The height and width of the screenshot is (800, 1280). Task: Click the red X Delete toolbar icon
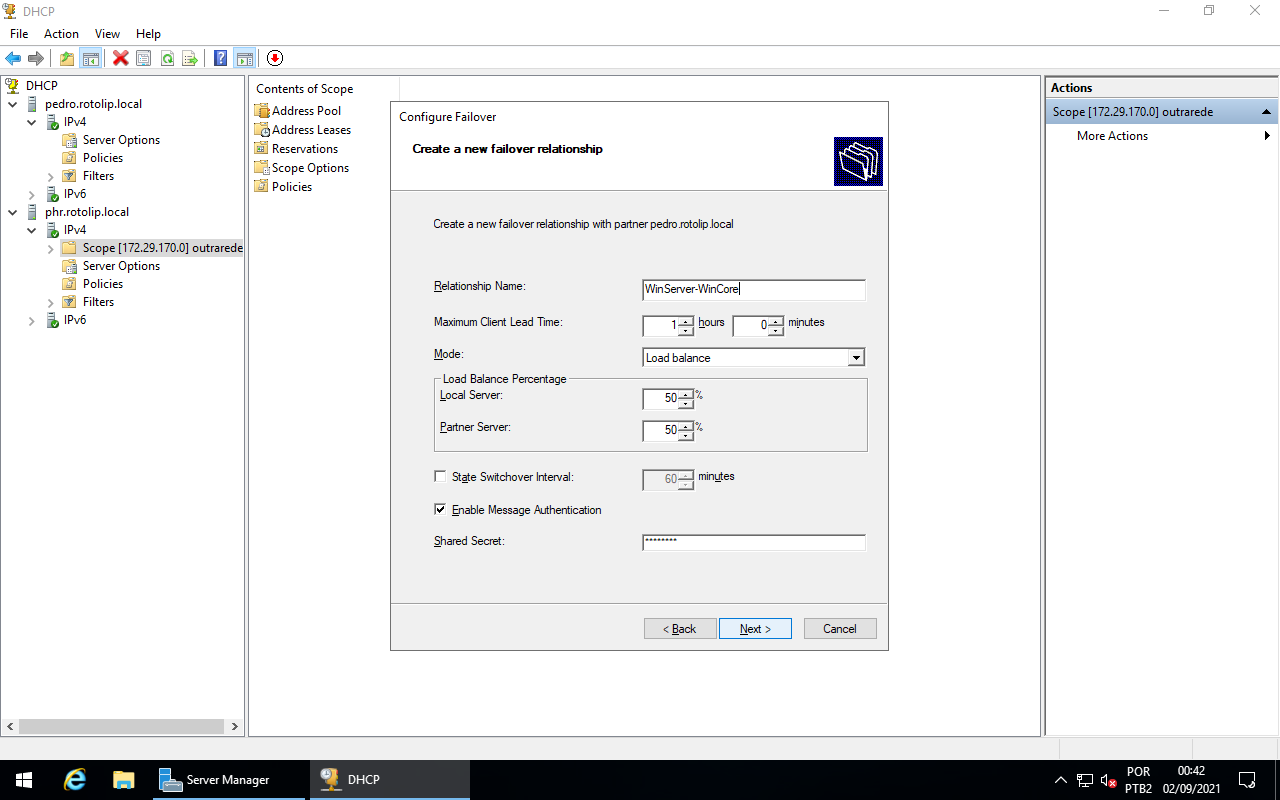coord(120,58)
